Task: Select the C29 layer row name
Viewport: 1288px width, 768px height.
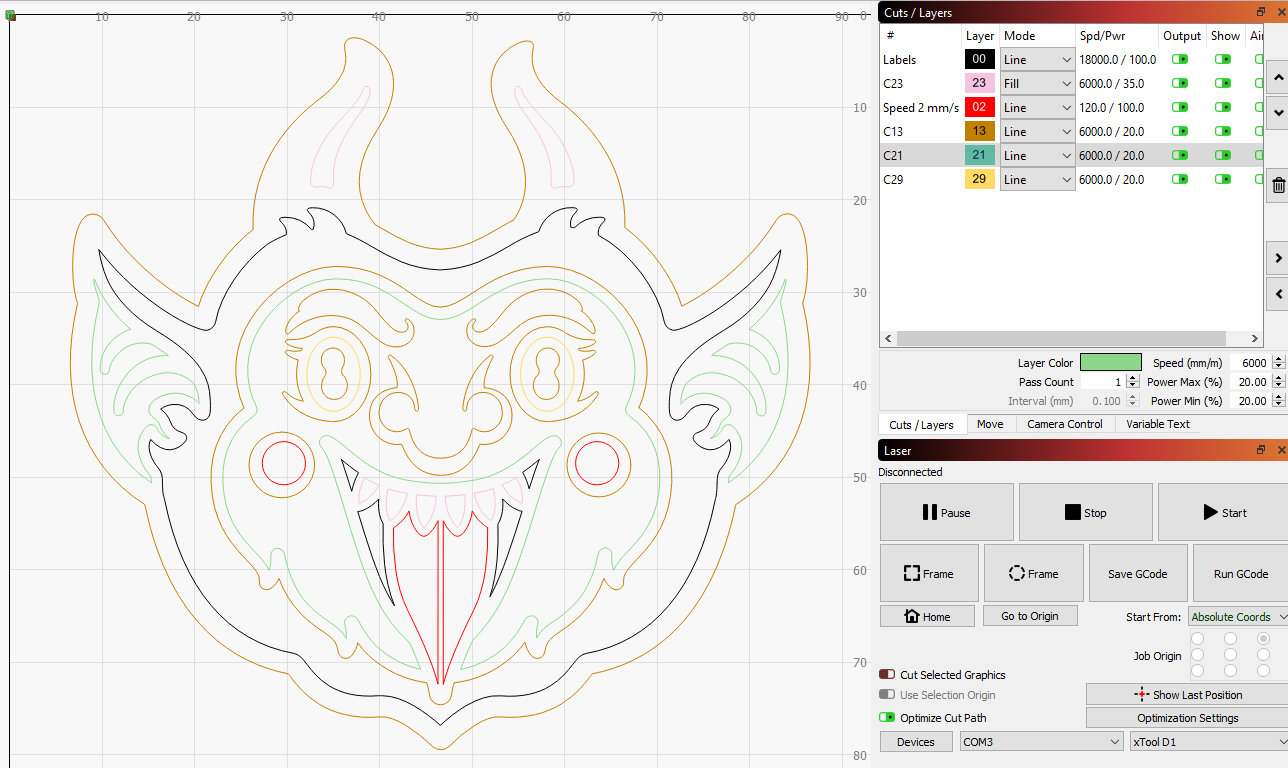Action: pyautogui.click(x=893, y=179)
